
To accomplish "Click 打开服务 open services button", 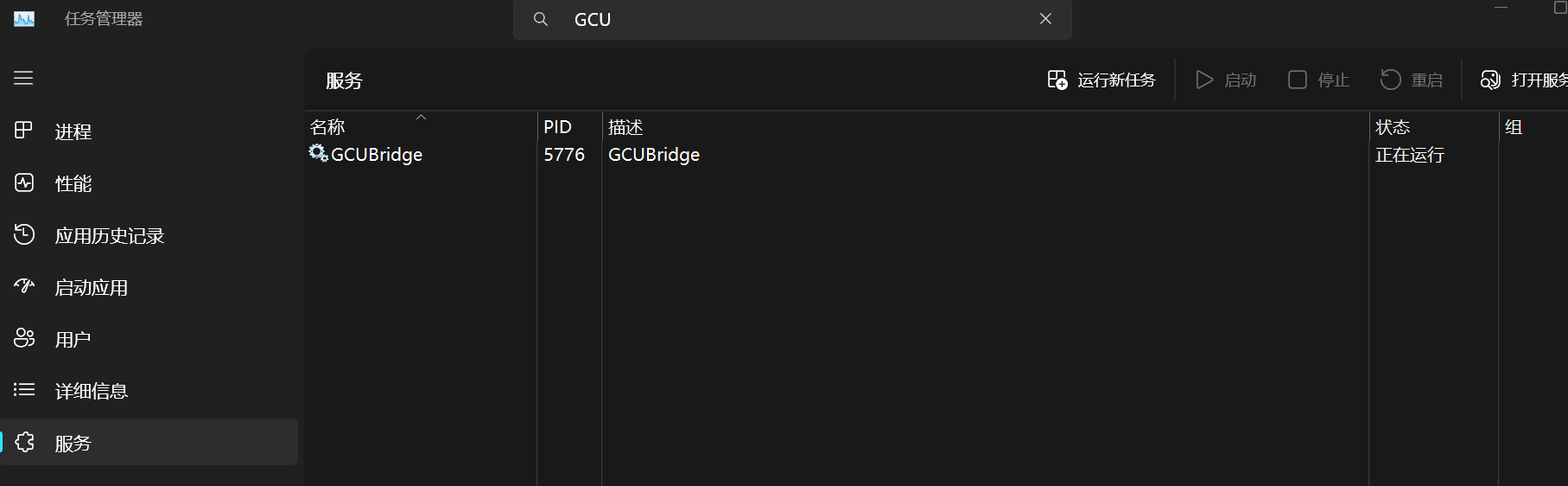I will [1524, 80].
